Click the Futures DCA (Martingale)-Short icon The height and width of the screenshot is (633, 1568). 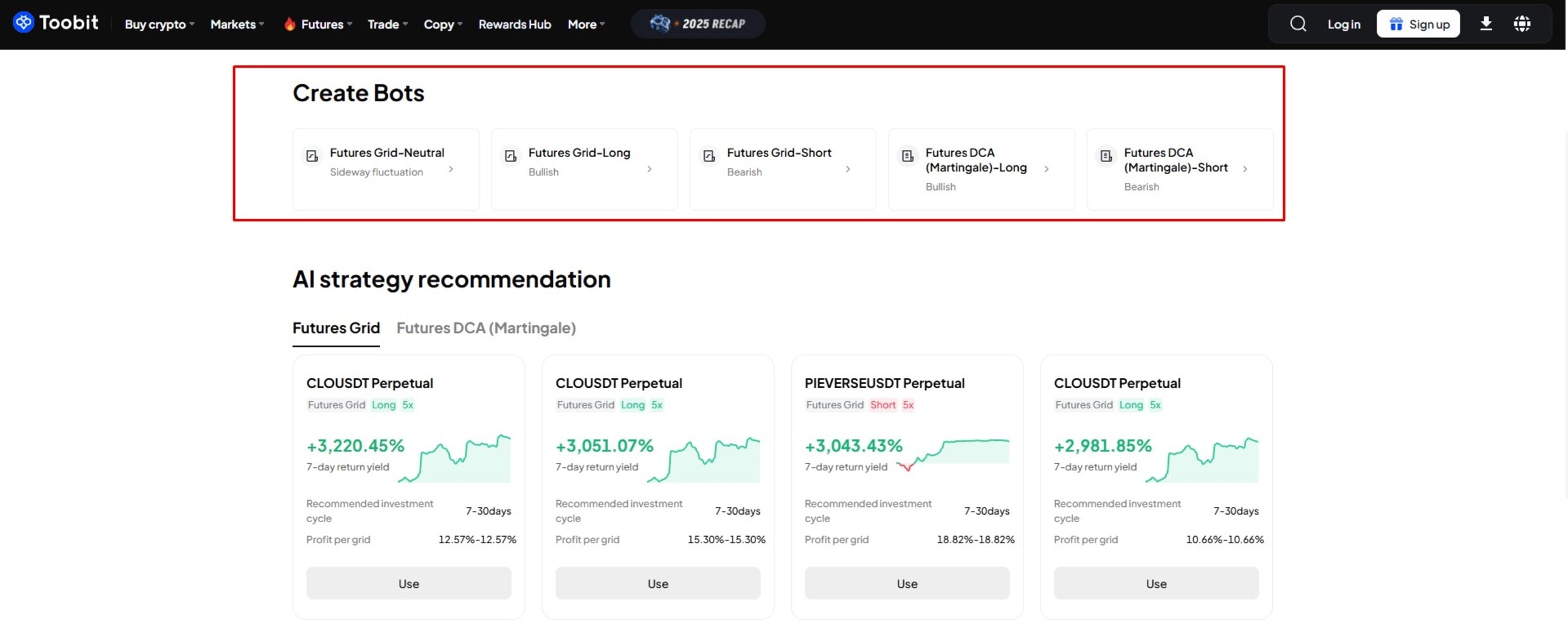coord(1106,156)
